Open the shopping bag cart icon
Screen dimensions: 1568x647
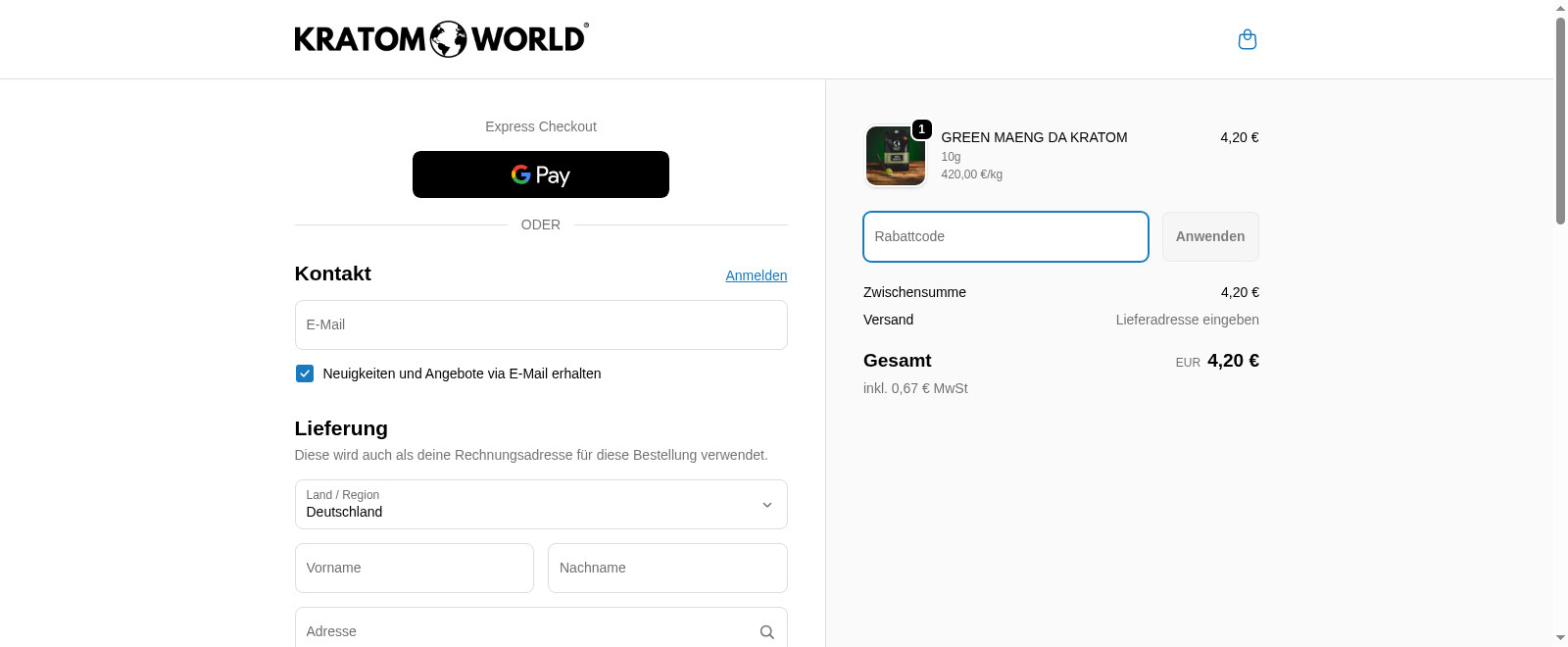[x=1248, y=39]
